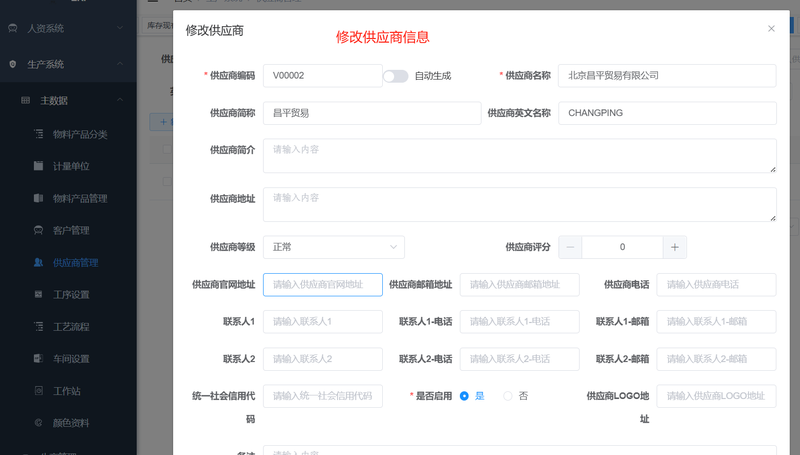Click the 颜色资料 icon
Screen dimensions: 800x455
pos(39,422)
